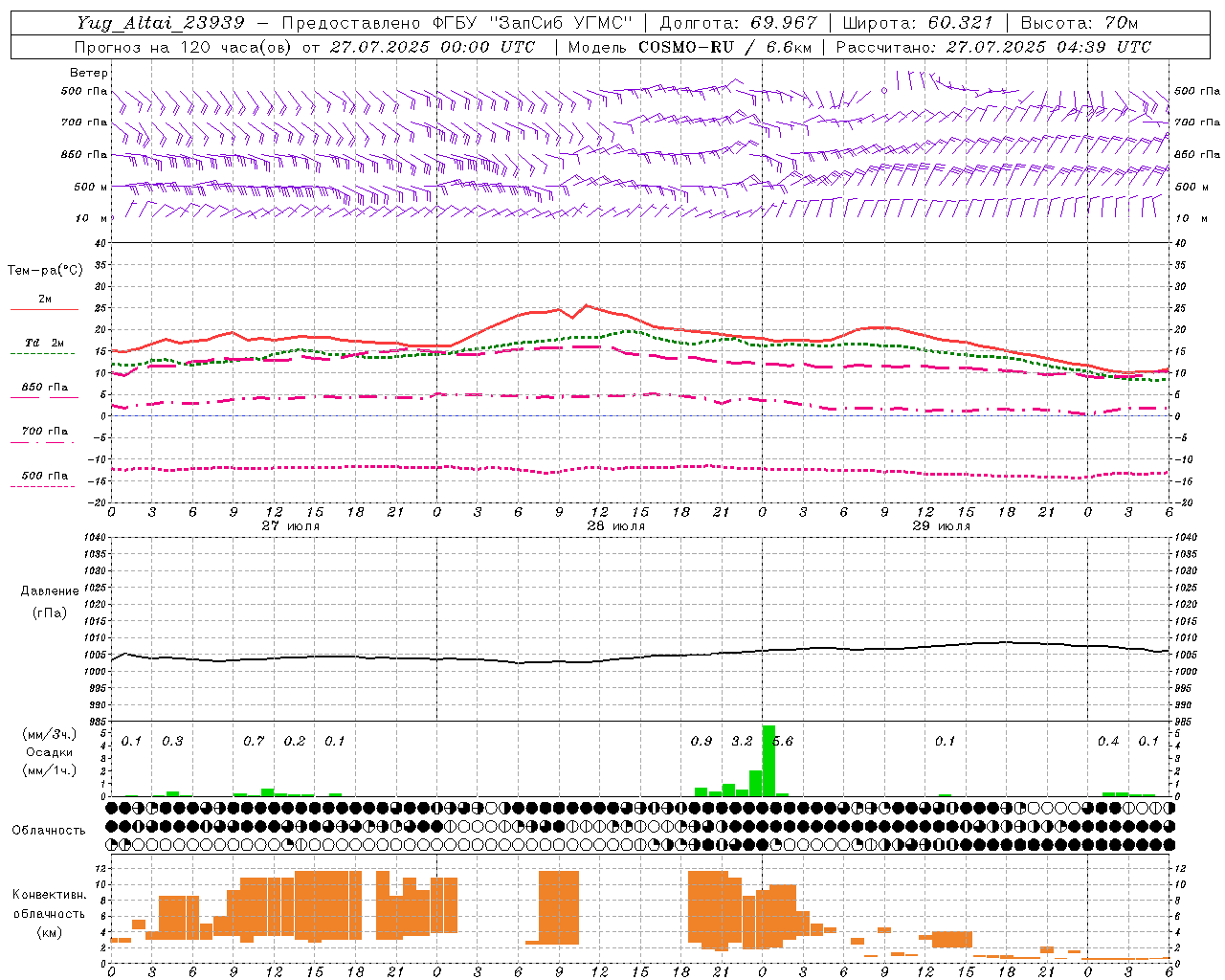Click the "(км)" convective cloud units label

tap(50, 932)
